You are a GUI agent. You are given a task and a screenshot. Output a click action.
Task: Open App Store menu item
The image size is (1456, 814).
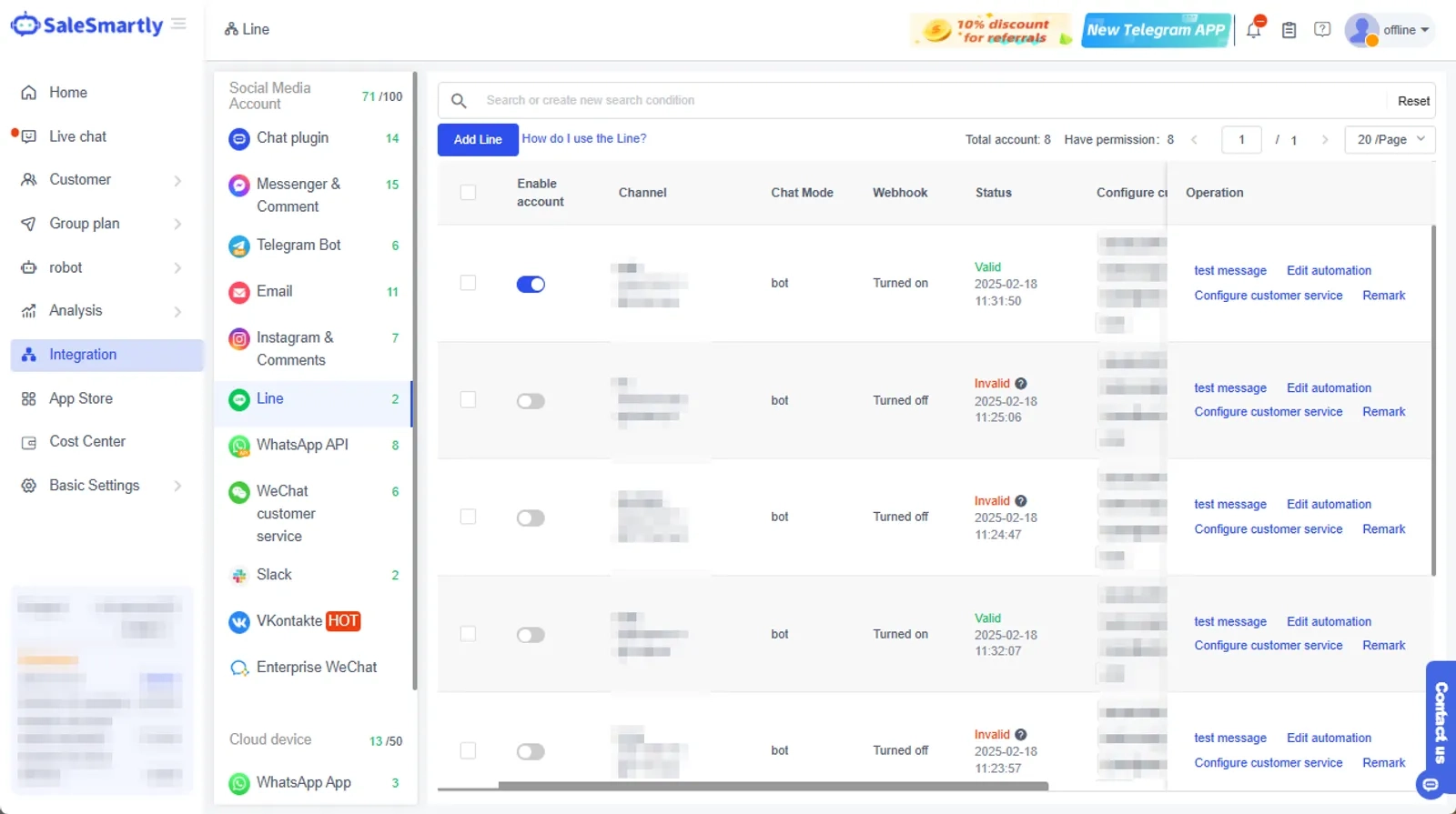pyautogui.click(x=81, y=398)
